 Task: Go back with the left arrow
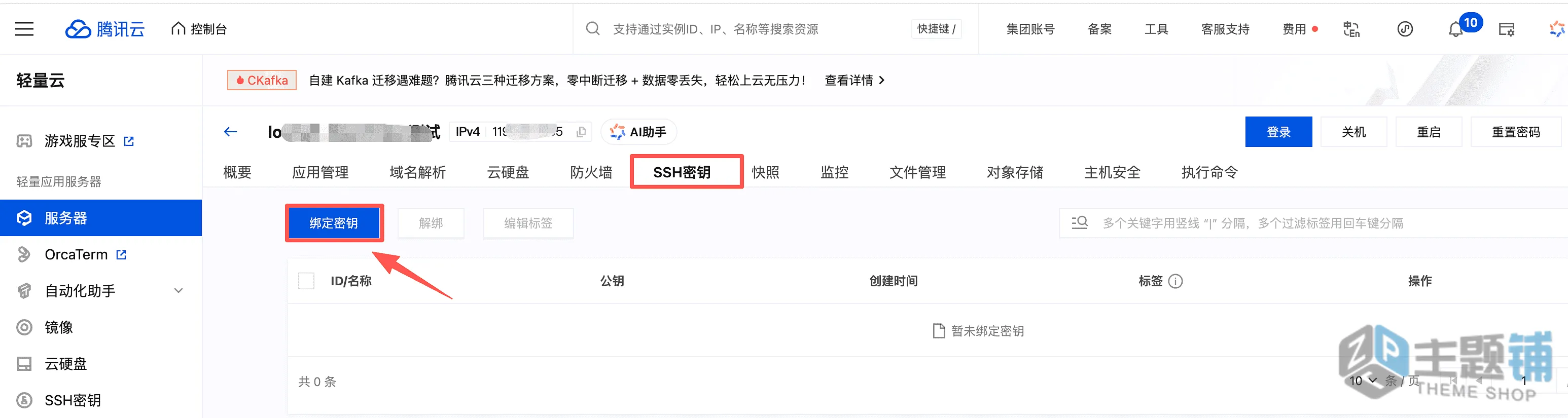click(230, 131)
